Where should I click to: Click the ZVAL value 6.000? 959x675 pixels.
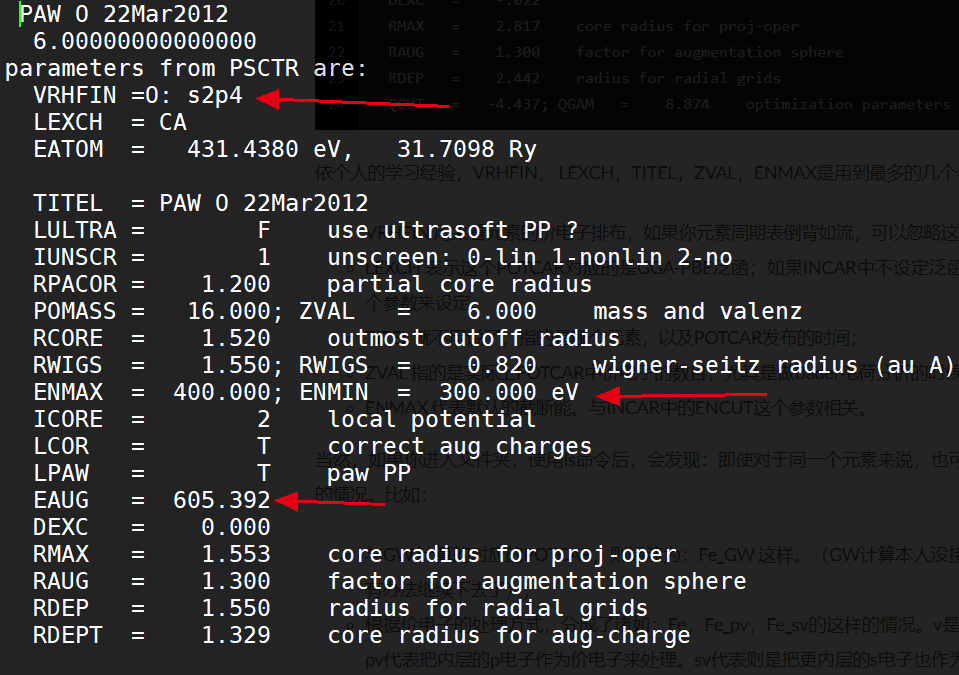click(502, 311)
